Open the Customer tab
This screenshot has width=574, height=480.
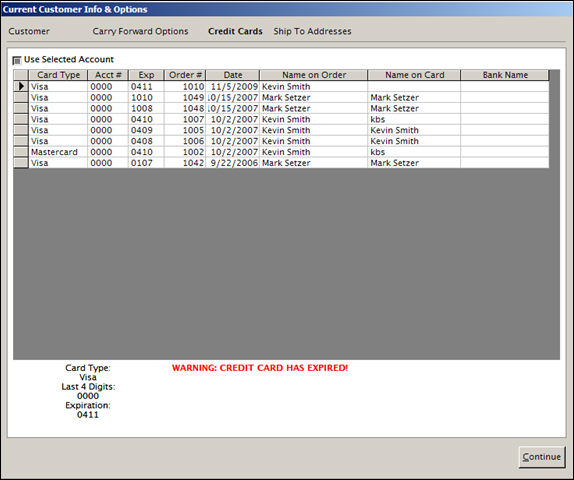29,31
